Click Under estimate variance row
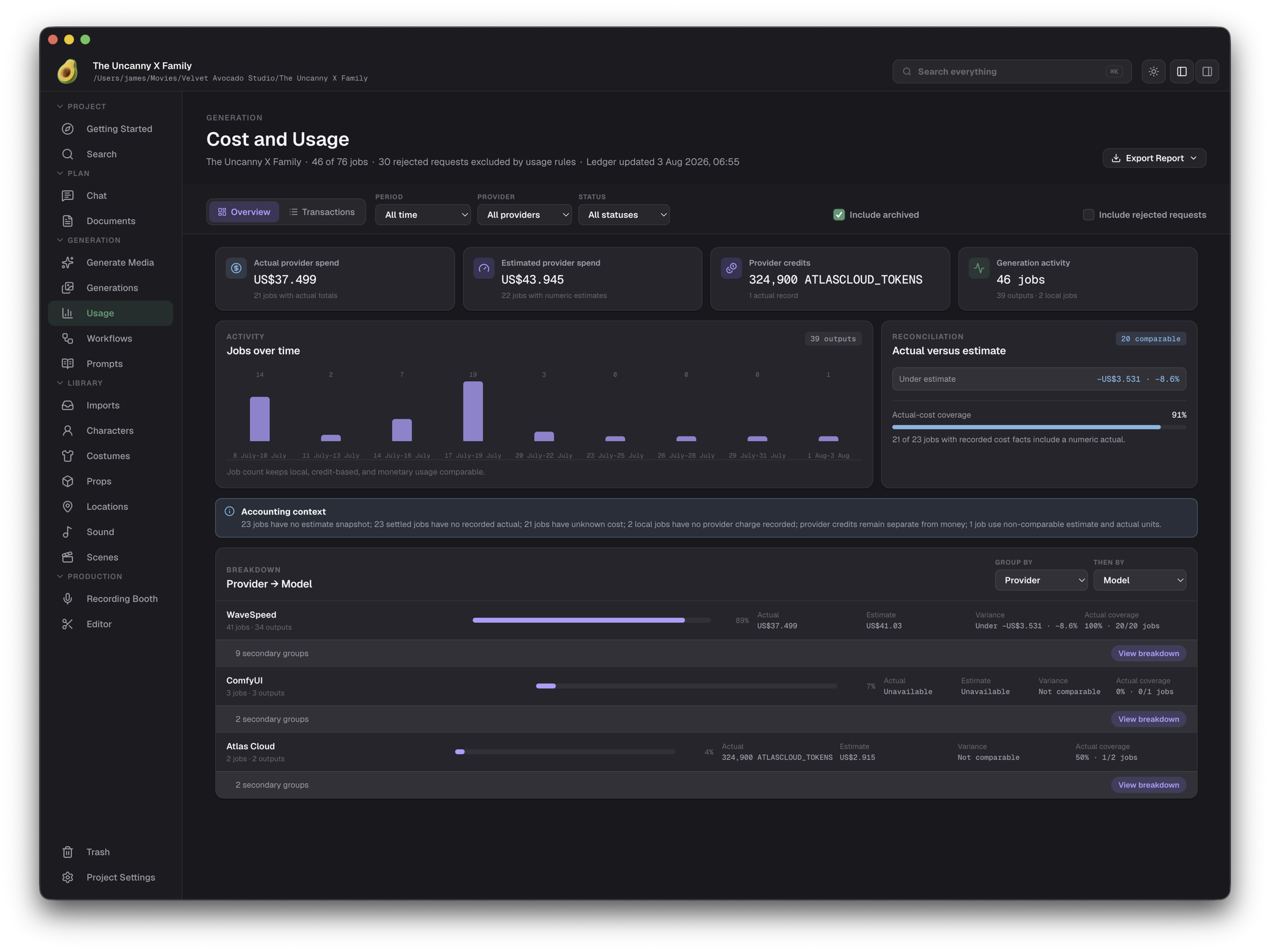This screenshot has height=952, width=1270. (1039, 379)
